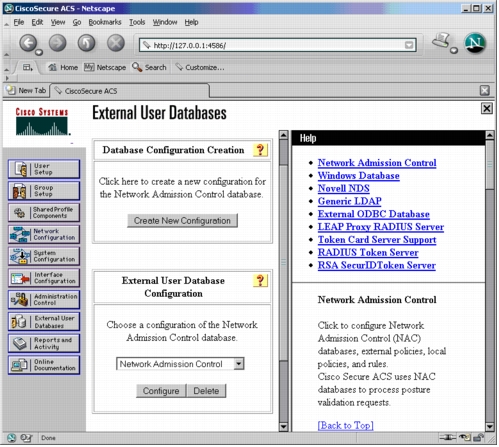This screenshot has height=447, width=499.
Task: Click Create New Configuration button
Action: coord(182,221)
